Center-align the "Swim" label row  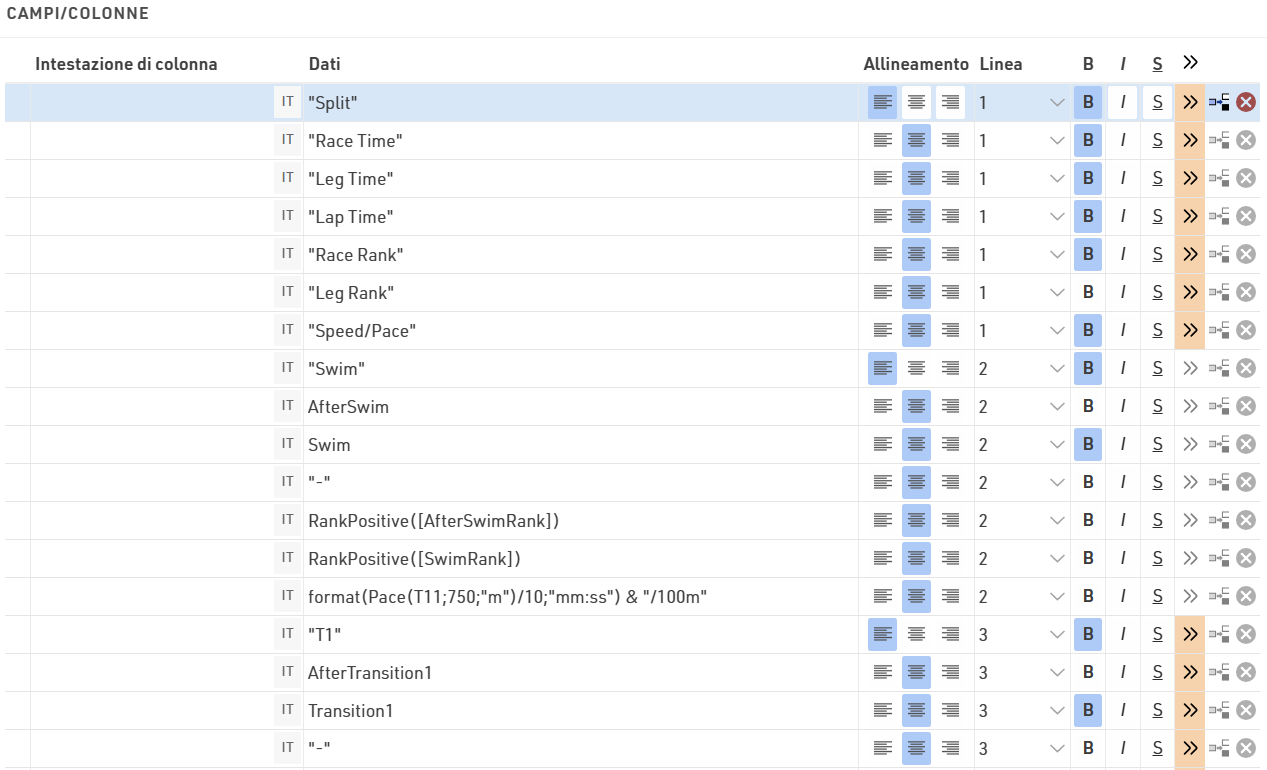(916, 368)
